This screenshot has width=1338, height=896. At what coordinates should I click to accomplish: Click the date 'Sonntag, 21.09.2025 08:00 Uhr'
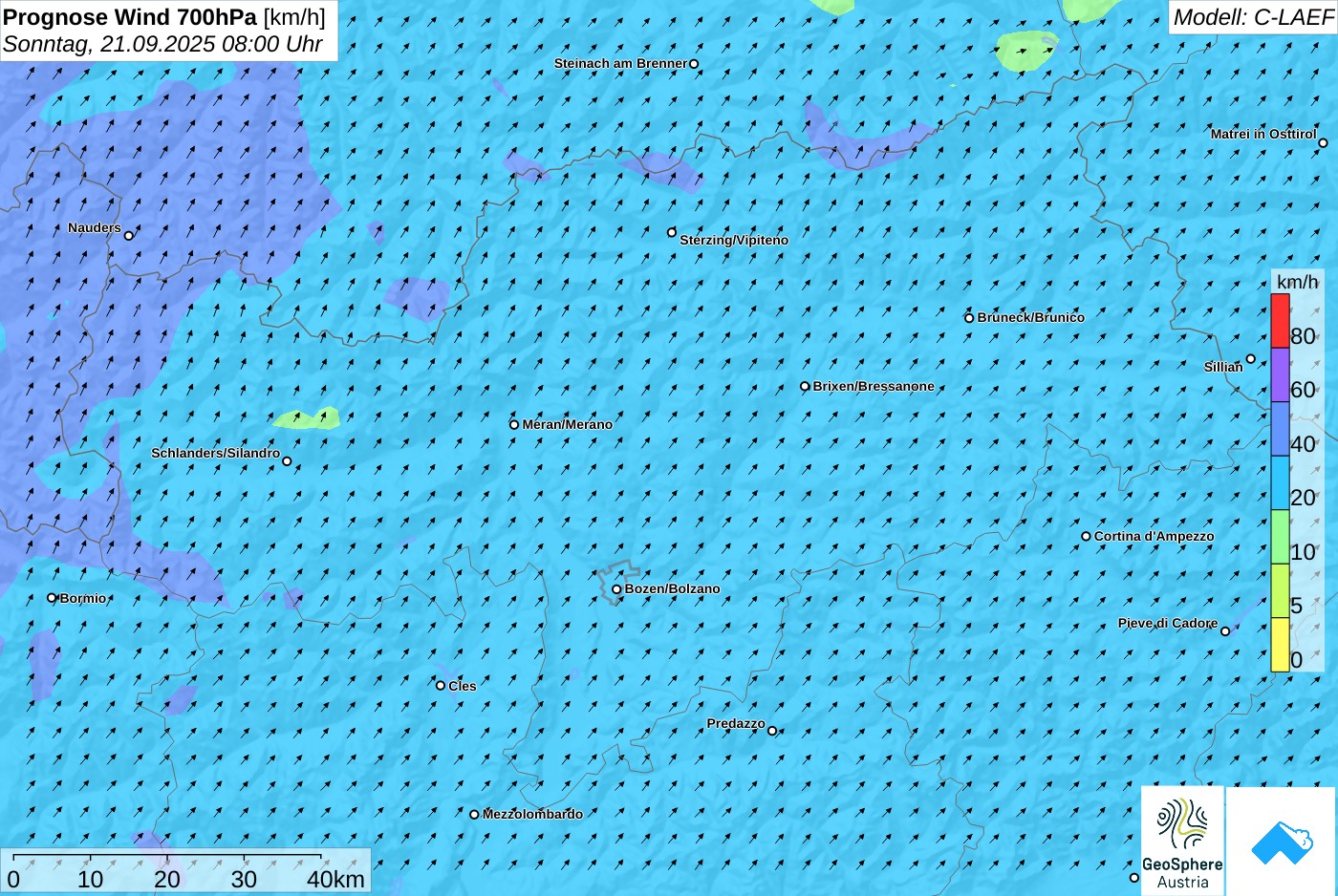[x=162, y=44]
